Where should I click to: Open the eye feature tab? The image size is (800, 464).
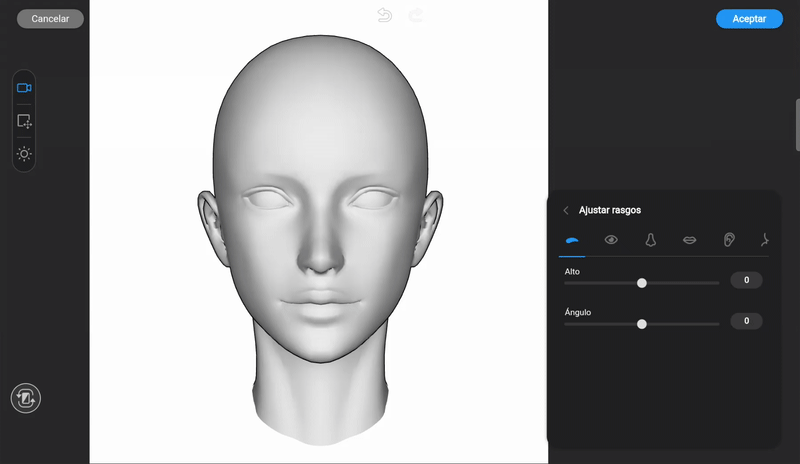tap(611, 240)
